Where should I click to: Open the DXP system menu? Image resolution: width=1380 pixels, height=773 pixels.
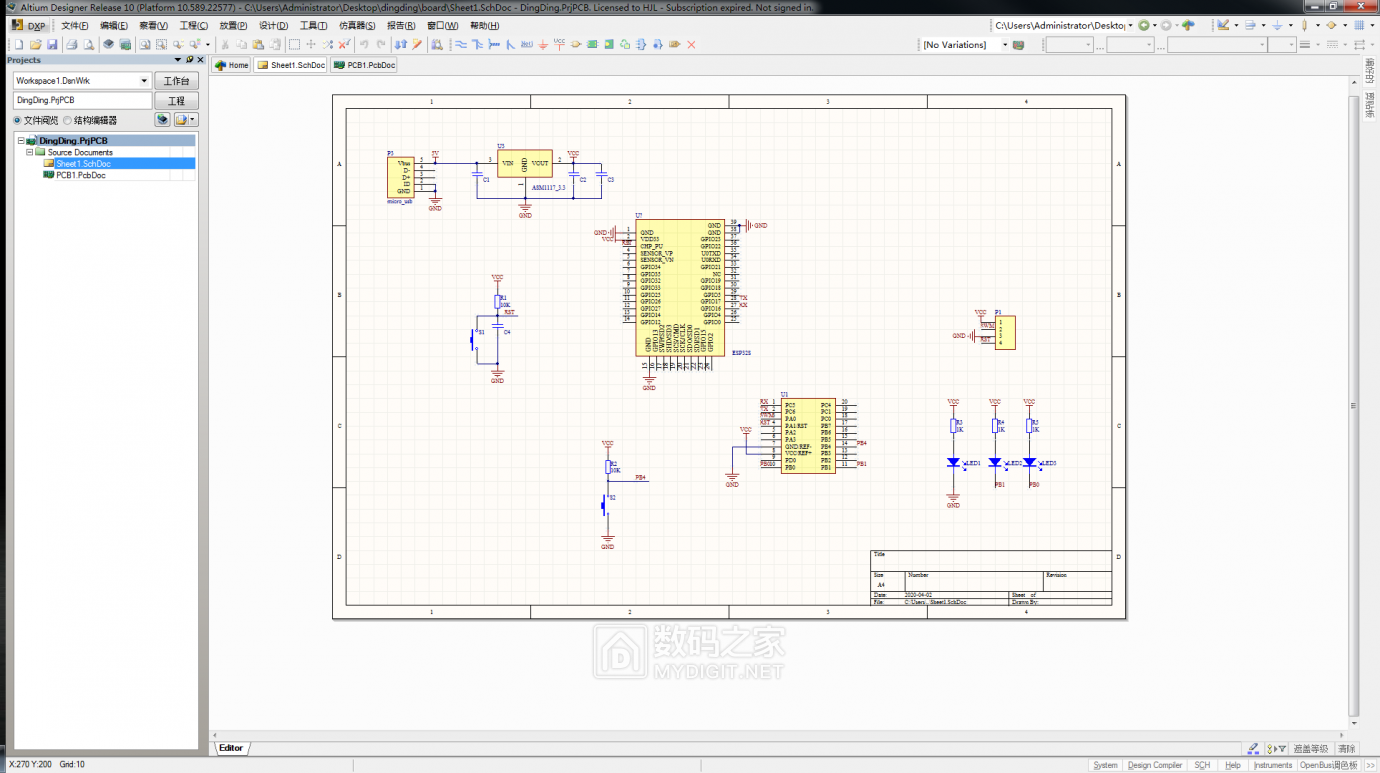pyautogui.click(x=30, y=26)
